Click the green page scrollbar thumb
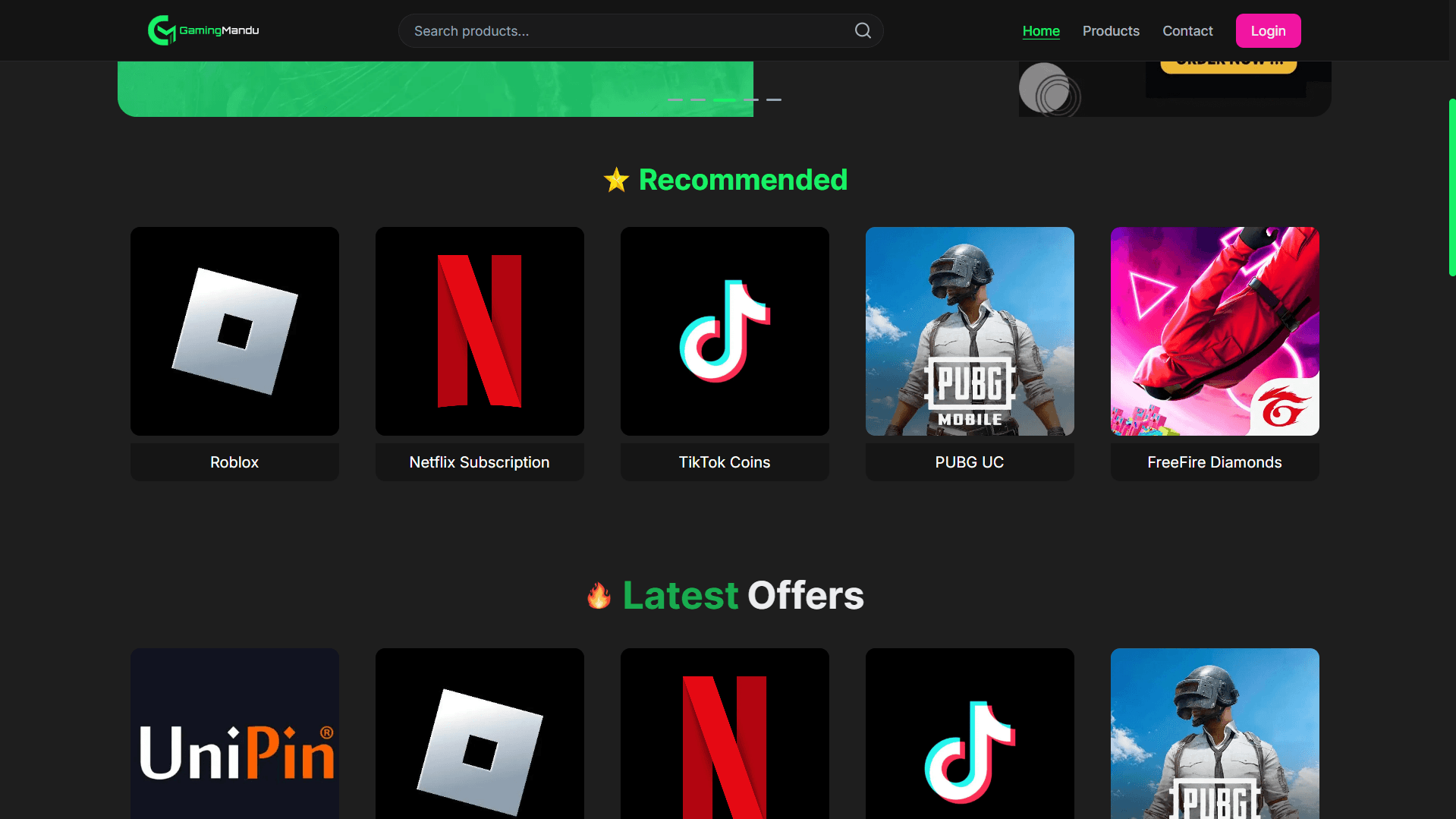1456x819 pixels. [x=1451, y=187]
